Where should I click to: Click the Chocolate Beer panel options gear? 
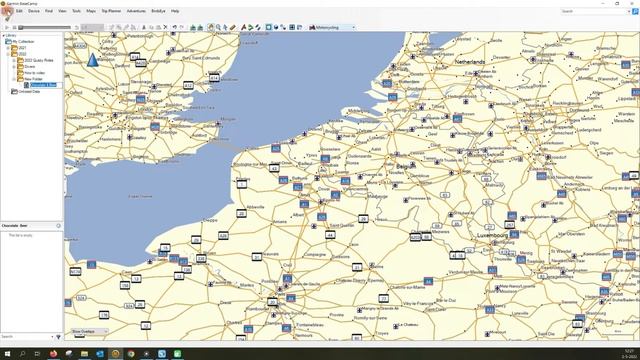click(x=58, y=226)
